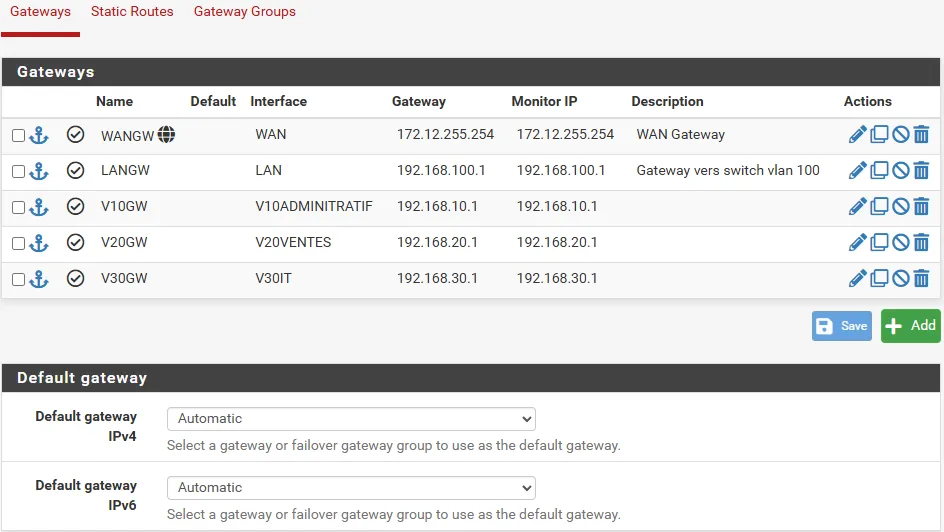Switch to the Static Routes tab
944x532 pixels.
(132, 11)
